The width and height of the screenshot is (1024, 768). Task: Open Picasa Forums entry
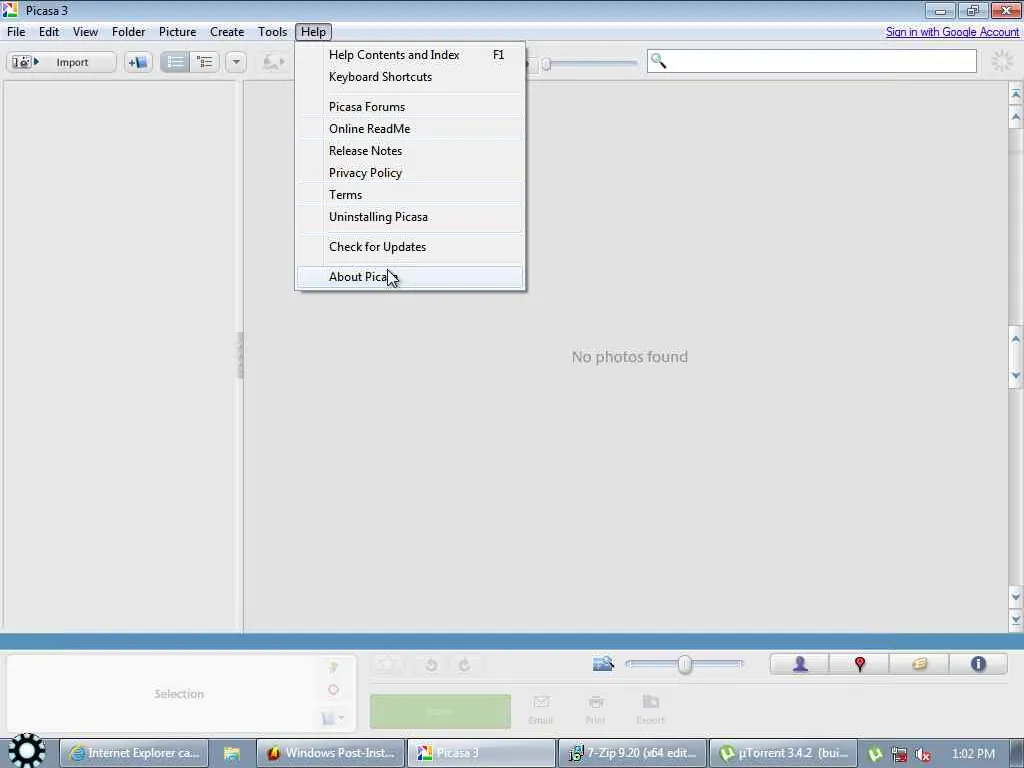tap(410, 107)
